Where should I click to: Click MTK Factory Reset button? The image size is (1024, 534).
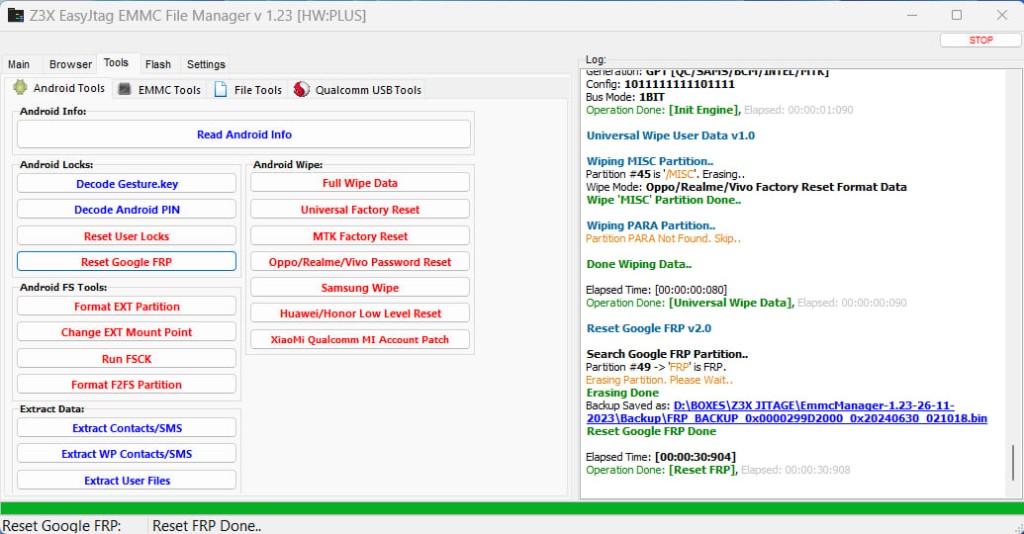click(360, 236)
